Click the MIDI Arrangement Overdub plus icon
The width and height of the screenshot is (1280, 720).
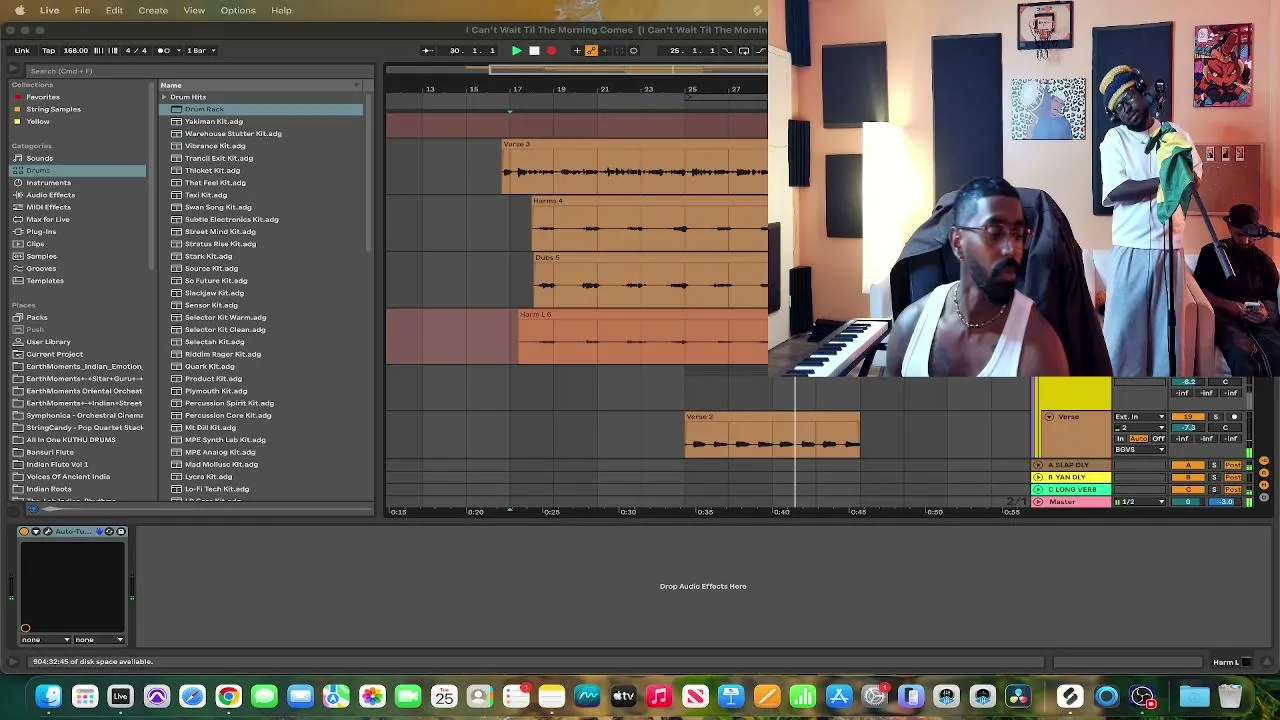[x=577, y=51]
